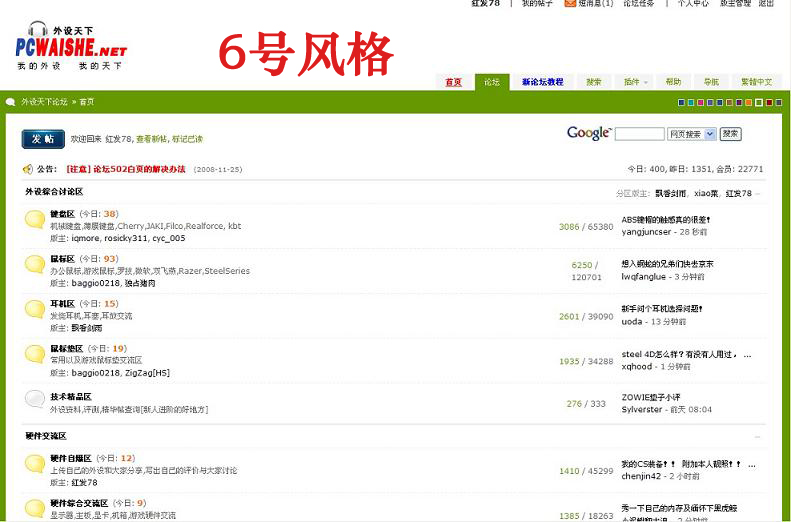Viewport: 791px width, 522px height.
Task: Collapse the 硬件交流区 category section
Action: pyautogui.click(x=757, y=437)
